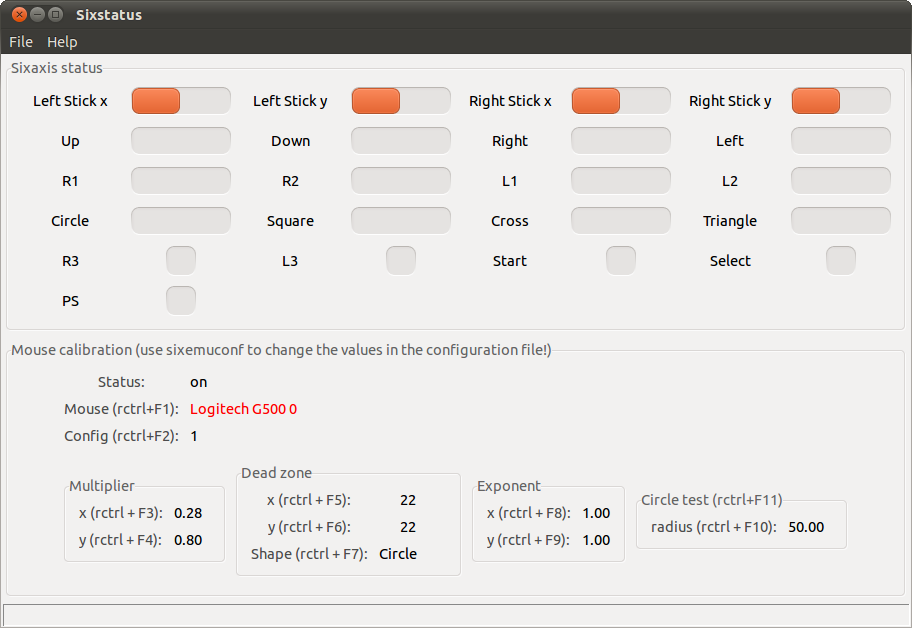
Task: Click the Exponent y value 1.00
Action: pyautogui.click(x=596, y=540)
